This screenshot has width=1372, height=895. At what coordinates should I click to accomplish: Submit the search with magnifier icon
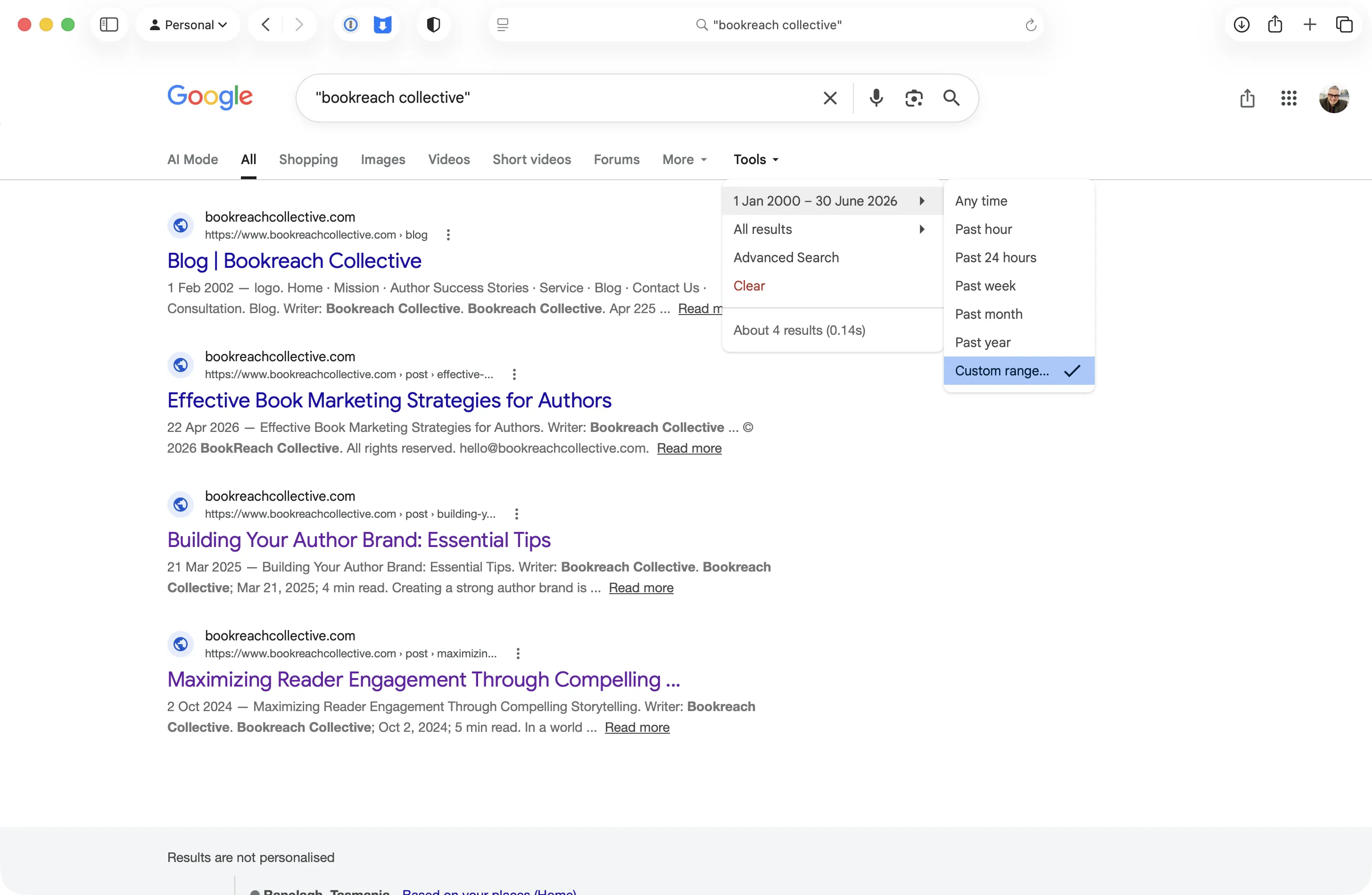[x=951, y=98]
